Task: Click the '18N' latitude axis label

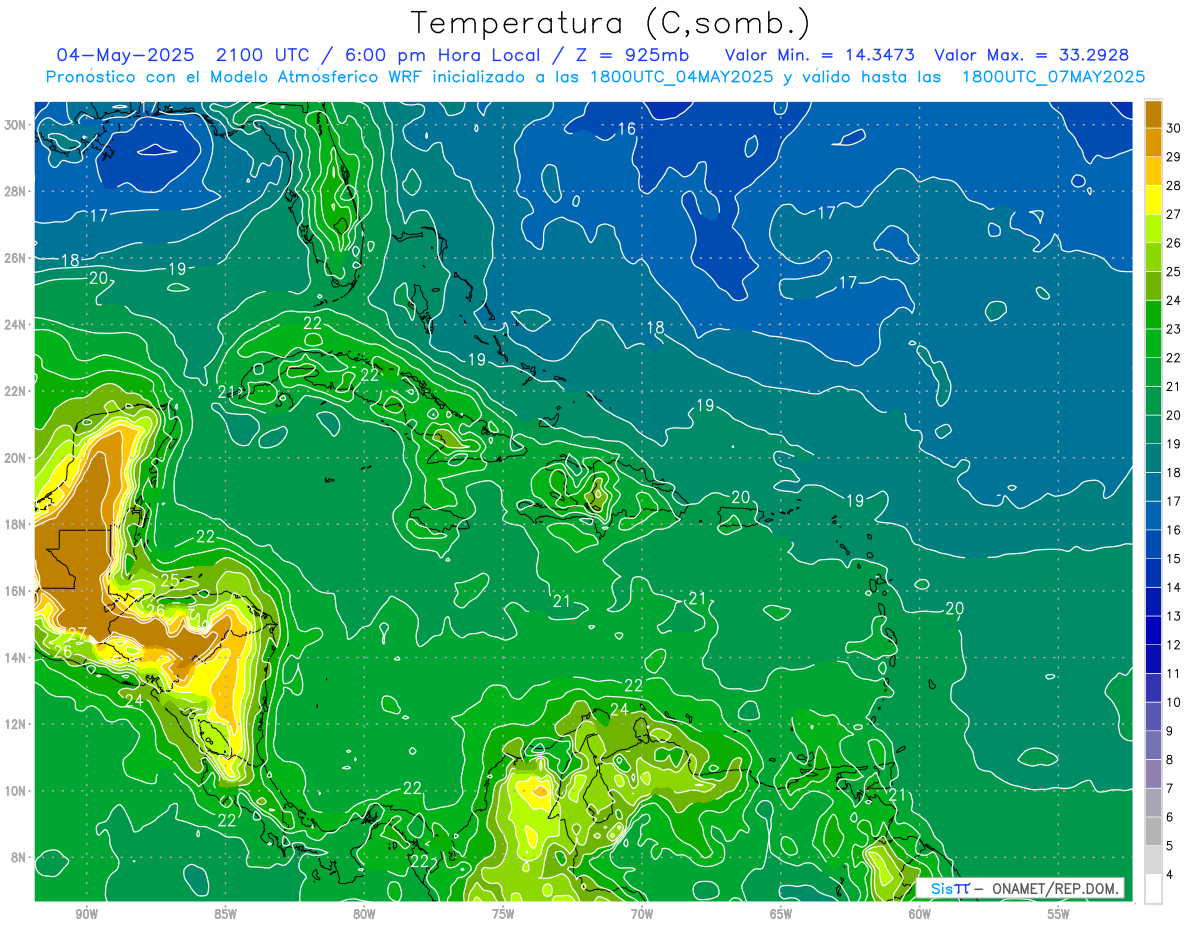Action: coord(17,524)
